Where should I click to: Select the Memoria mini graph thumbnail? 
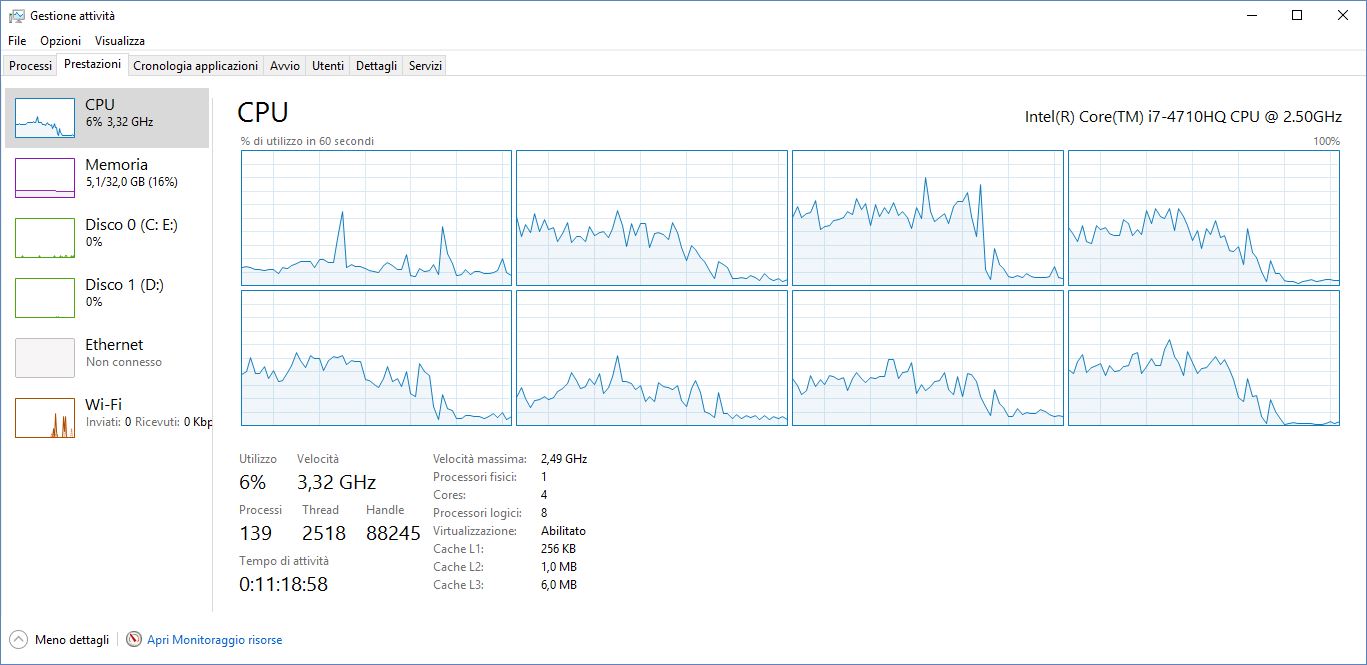[45, 178]
